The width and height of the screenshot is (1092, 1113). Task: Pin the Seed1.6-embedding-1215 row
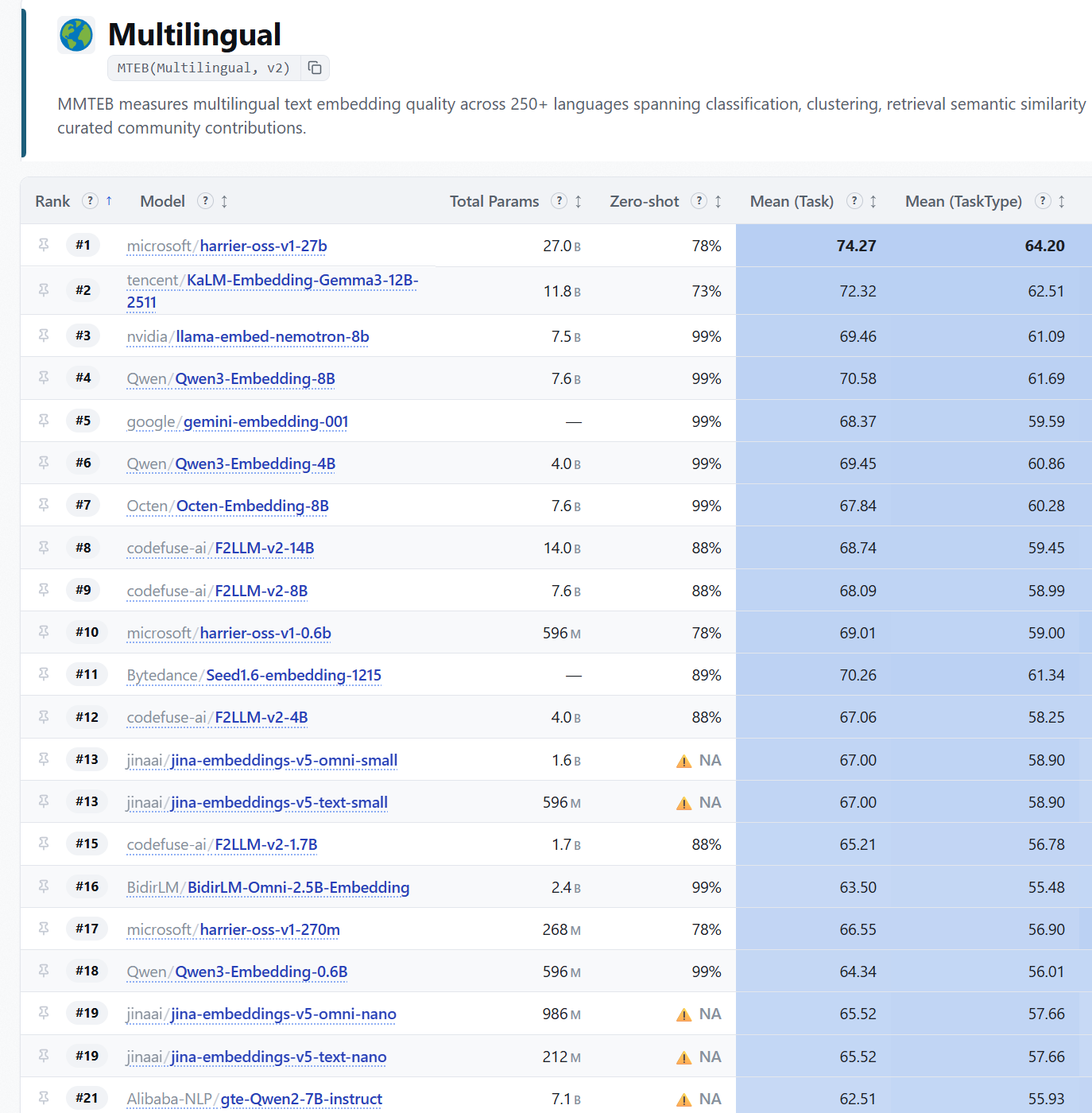(x=44, y=674)
